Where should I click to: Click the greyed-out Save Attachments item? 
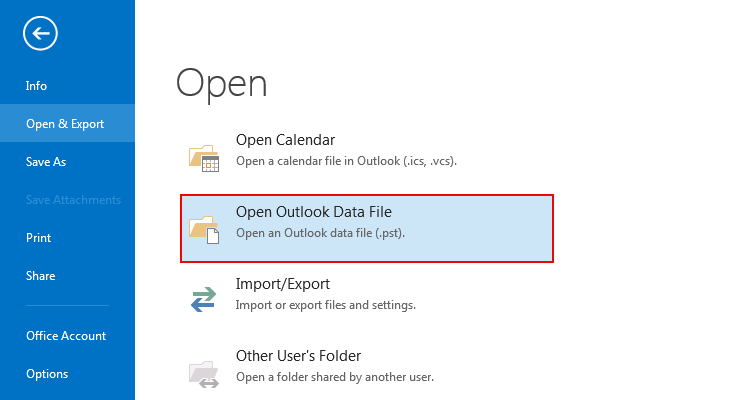(73, 200)
